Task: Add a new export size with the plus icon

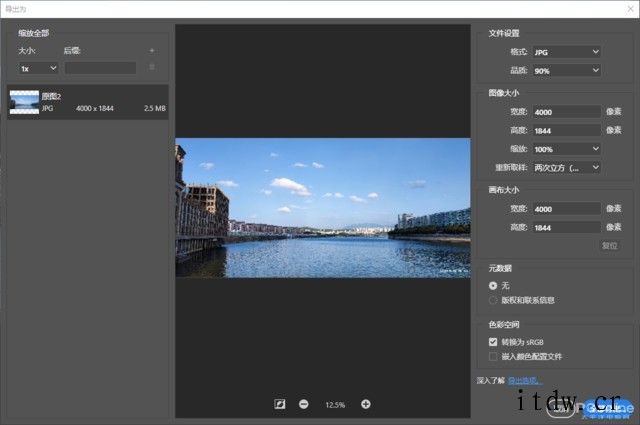Action: [x=152, y=51]
